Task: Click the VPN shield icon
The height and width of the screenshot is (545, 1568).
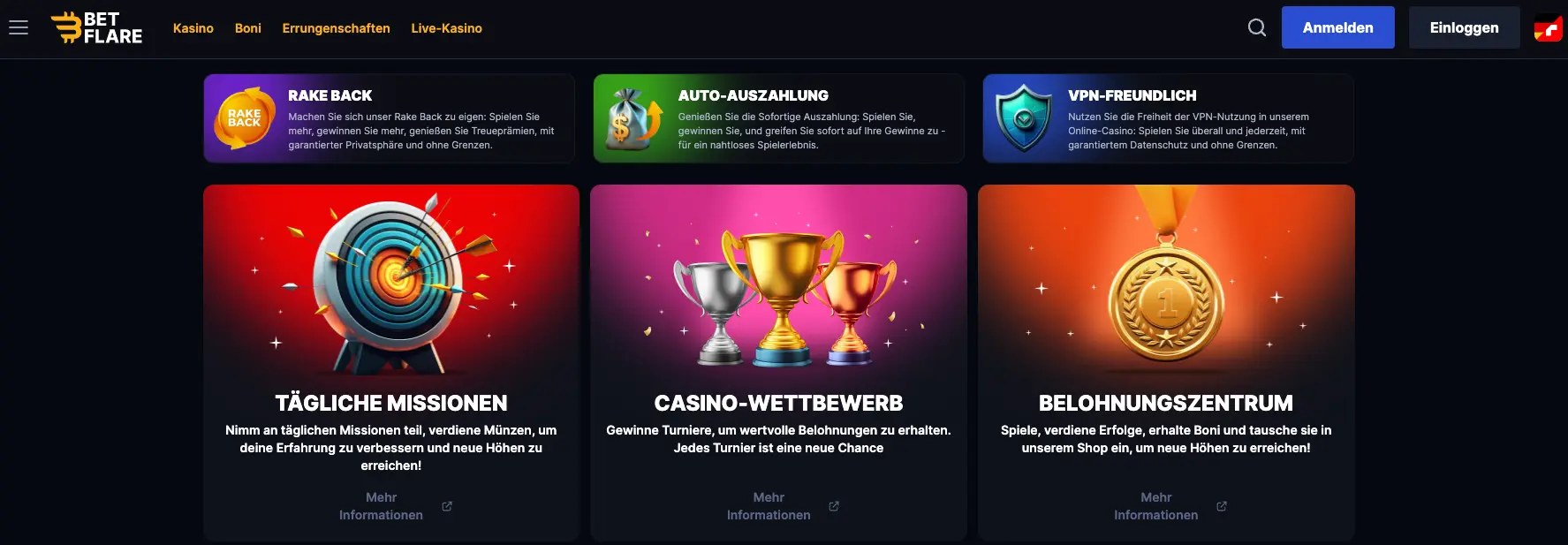Action: (1023, 117)
